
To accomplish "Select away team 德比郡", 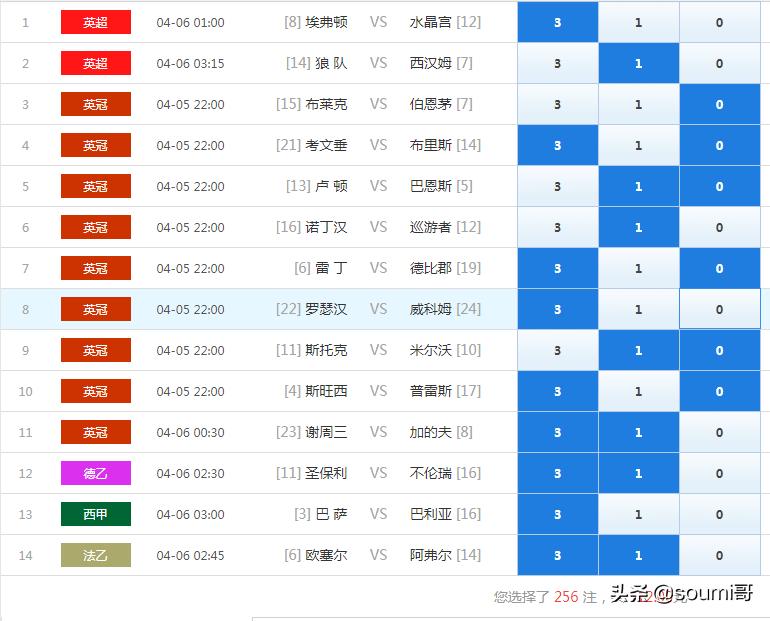I will tap(430, 268).
